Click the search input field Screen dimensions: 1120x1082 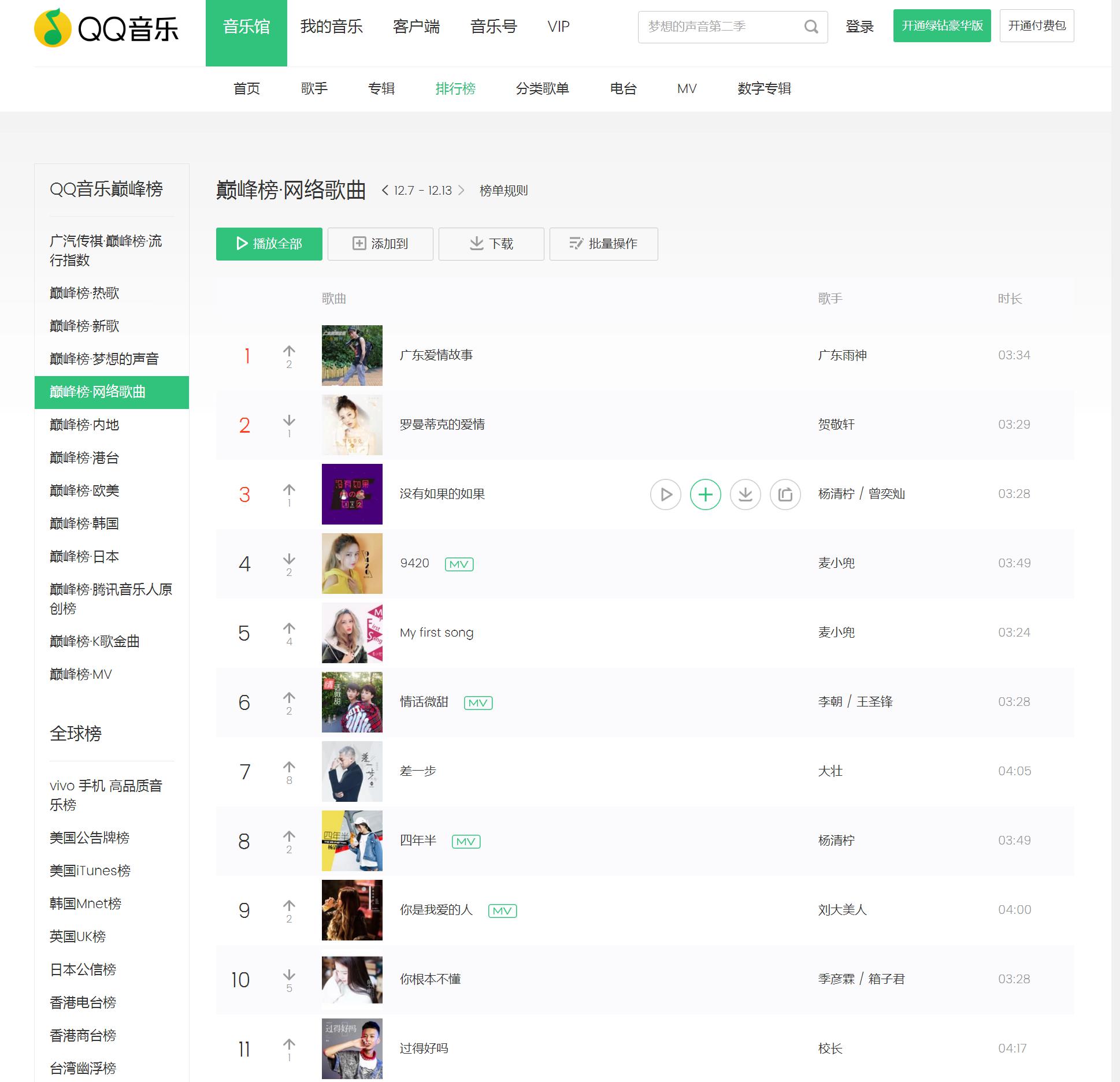[x=717, y=27]
